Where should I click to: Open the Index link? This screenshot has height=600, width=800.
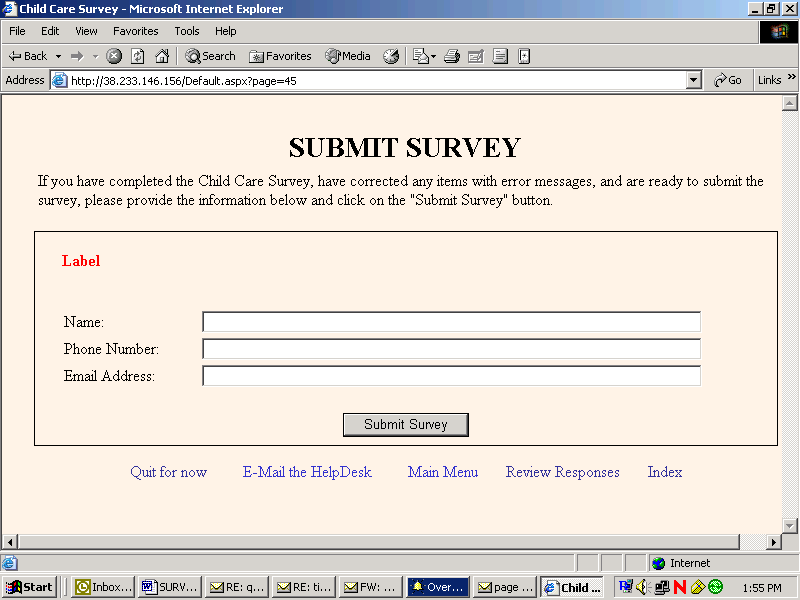[x=665, y=472]
